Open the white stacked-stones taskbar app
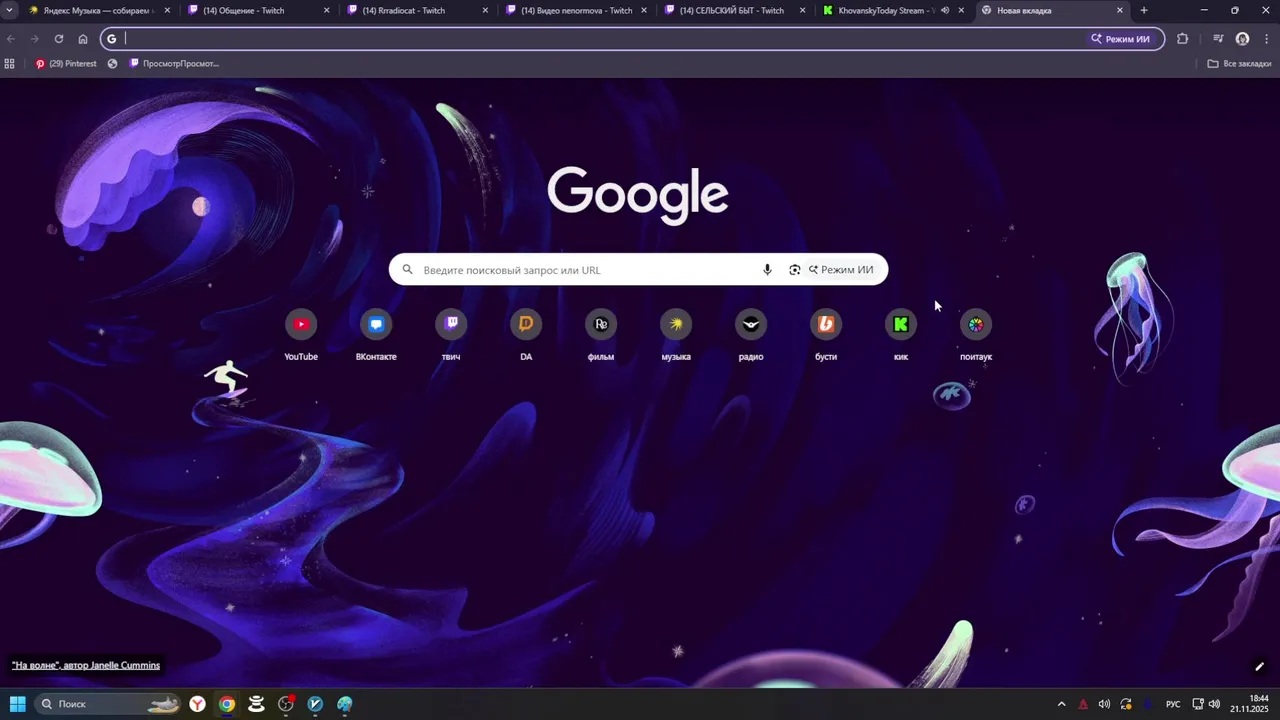 [256, 704]
